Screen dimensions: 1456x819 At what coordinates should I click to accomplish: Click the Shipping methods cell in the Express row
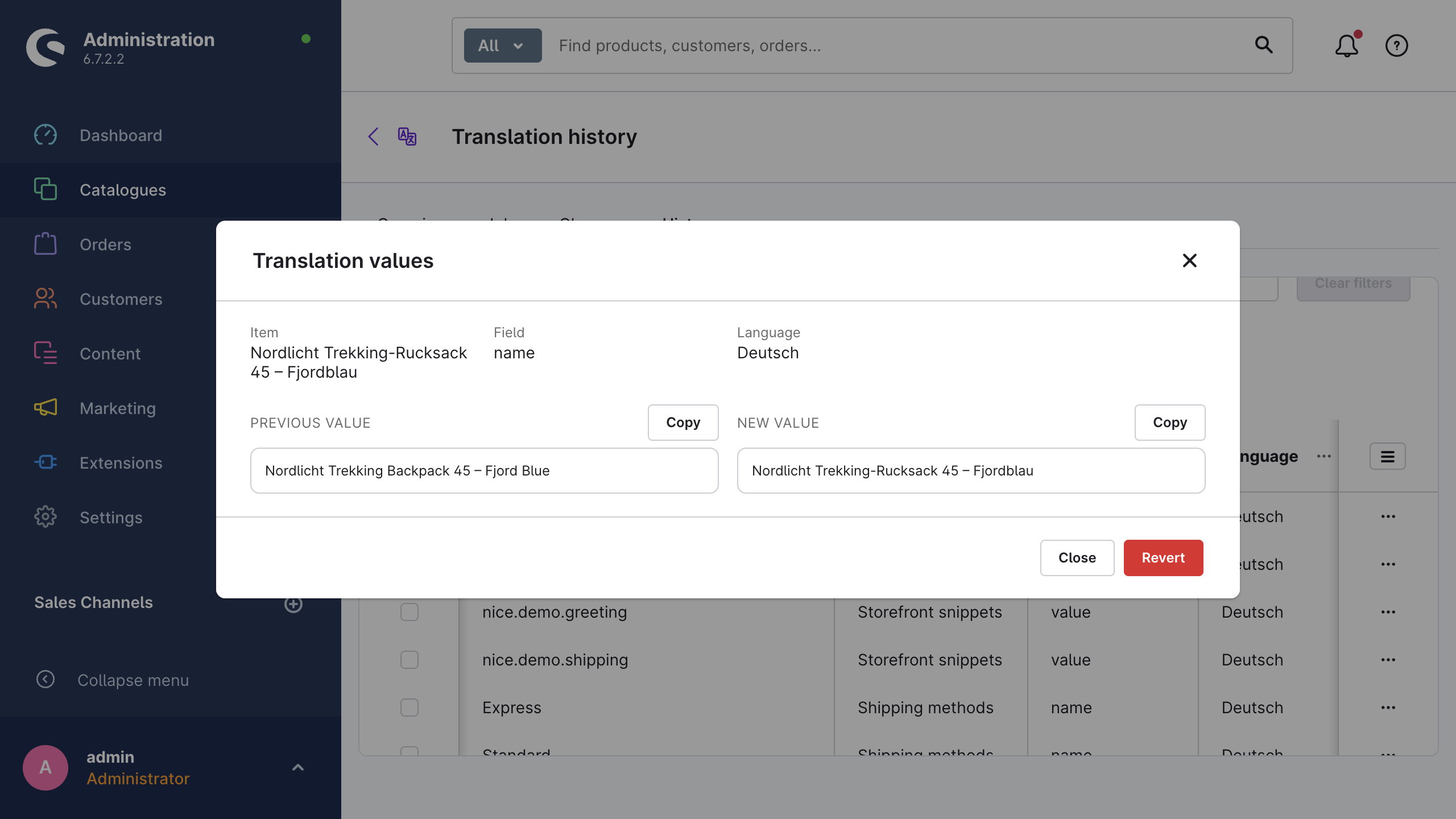(x=925, y=708)
